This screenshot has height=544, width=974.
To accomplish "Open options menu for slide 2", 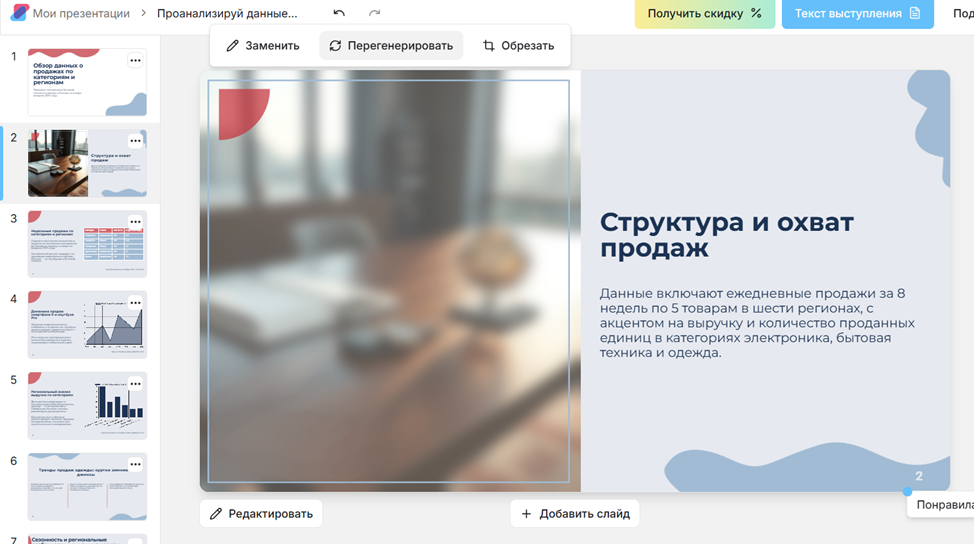I will (135, 141).
